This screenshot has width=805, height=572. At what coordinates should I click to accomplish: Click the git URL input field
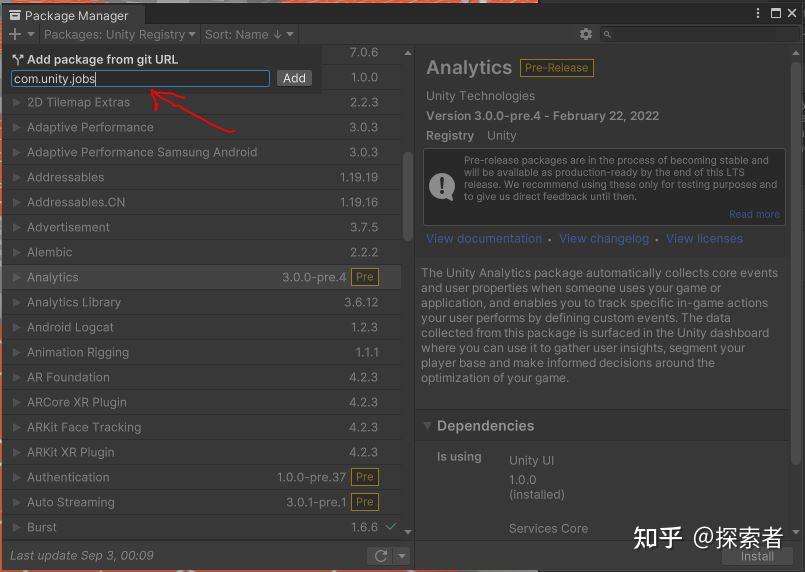coord(140,79)
